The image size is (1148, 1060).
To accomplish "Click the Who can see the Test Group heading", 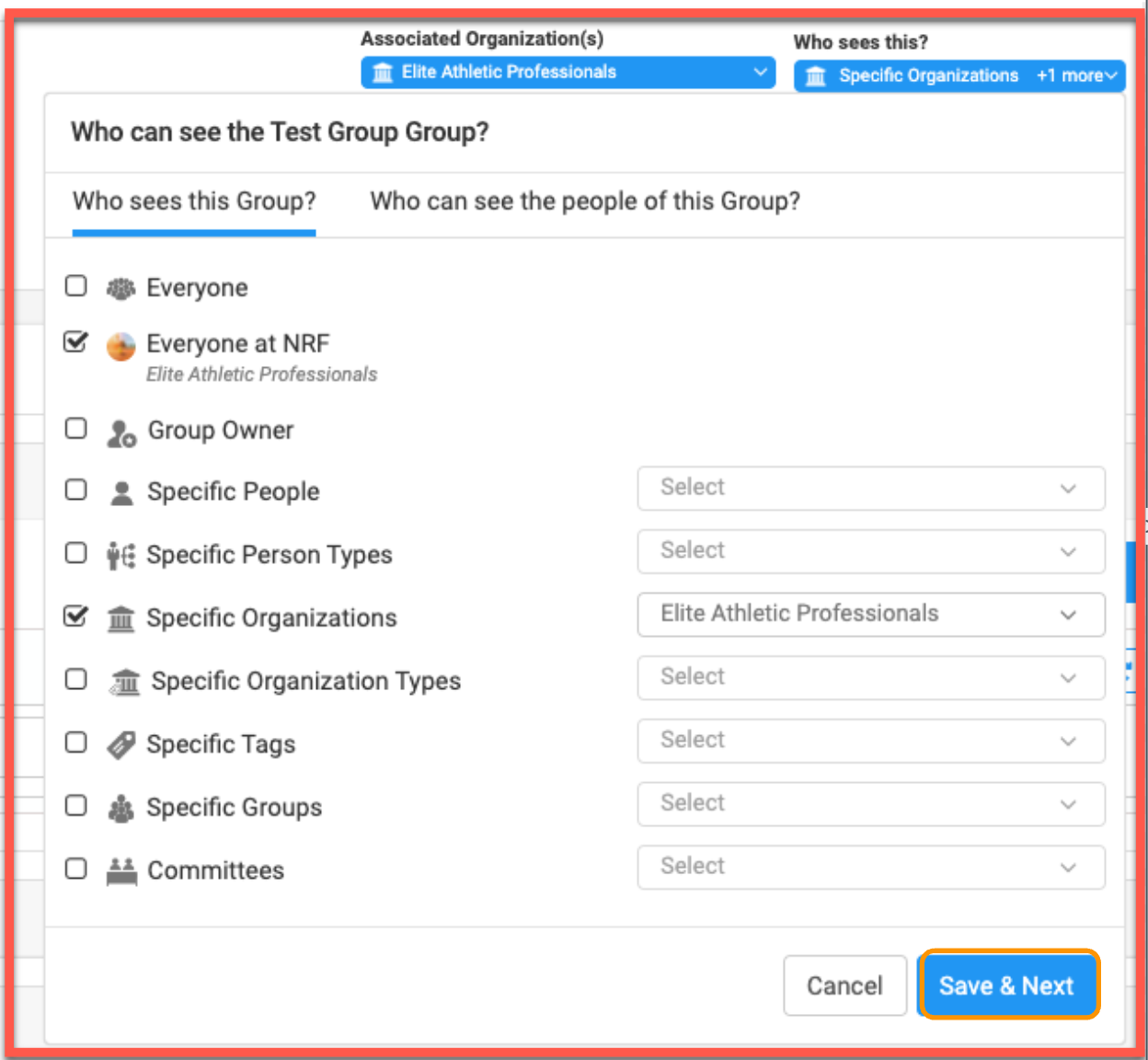I will pyautogui.click(x=280, y=132).
